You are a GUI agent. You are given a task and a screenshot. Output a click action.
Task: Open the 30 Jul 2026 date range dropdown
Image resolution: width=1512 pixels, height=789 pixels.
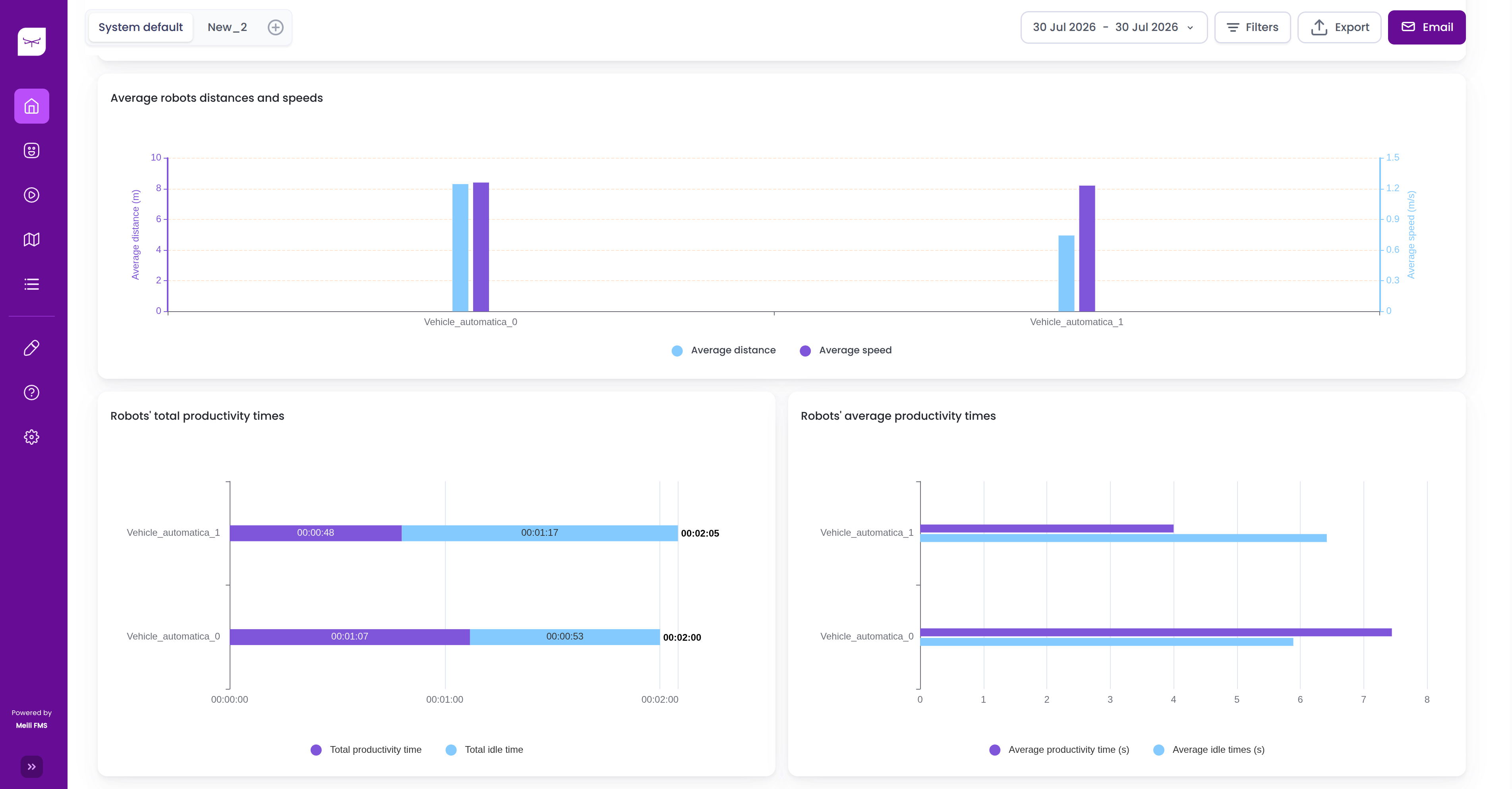coord(1114,27)
